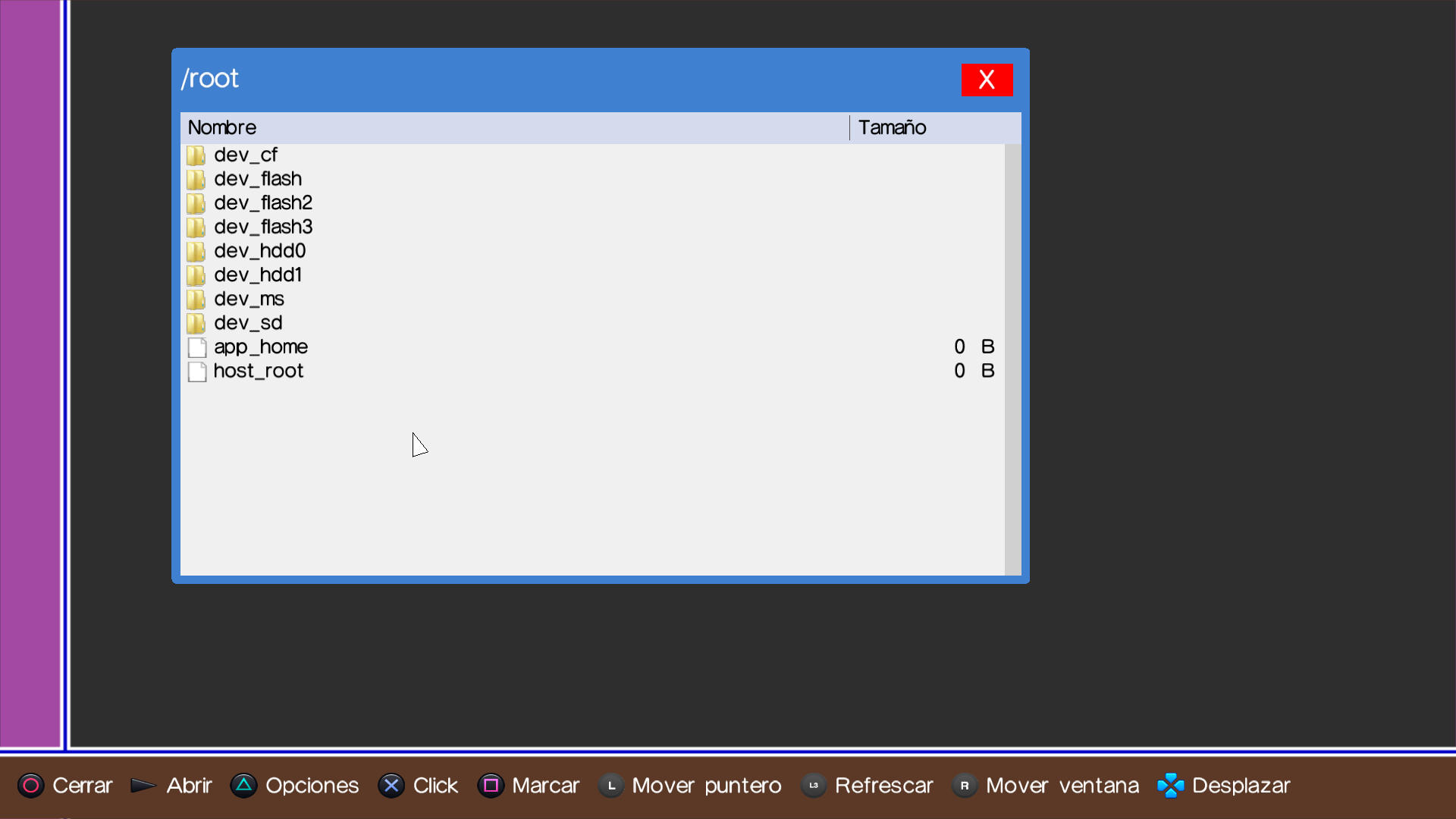Select dev_flash2 entry in list
Image resolution: width=1456 pixels, height=819 pixels.
tap(262, 203)
